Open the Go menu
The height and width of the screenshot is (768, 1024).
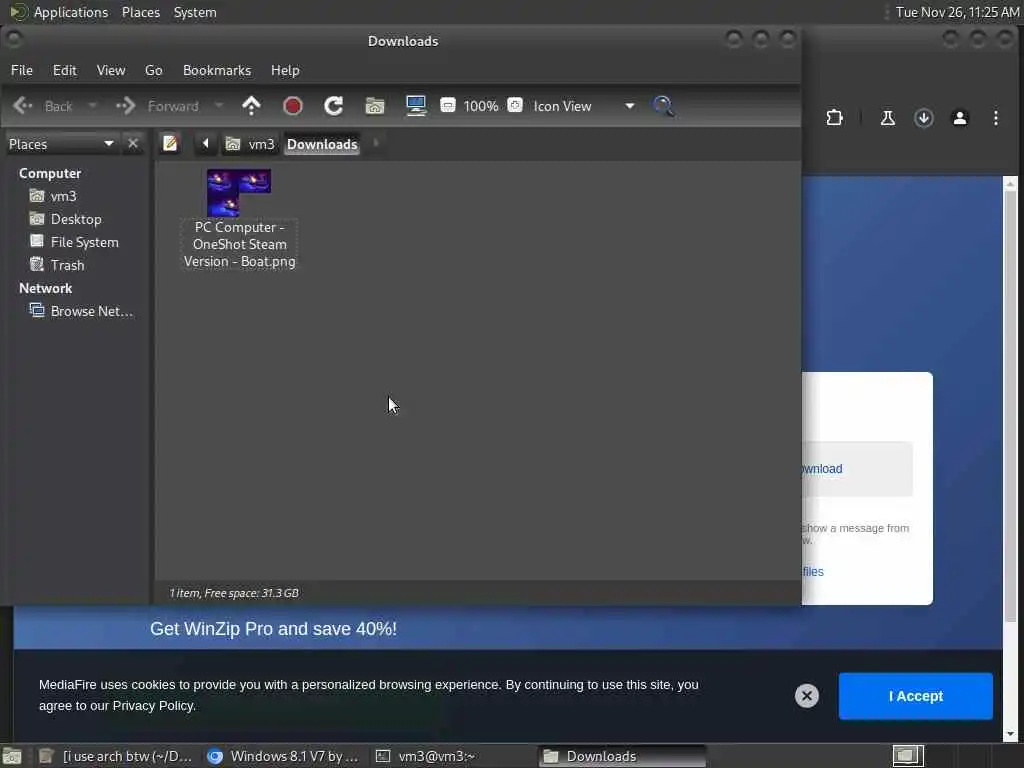[x=153, y=70]
